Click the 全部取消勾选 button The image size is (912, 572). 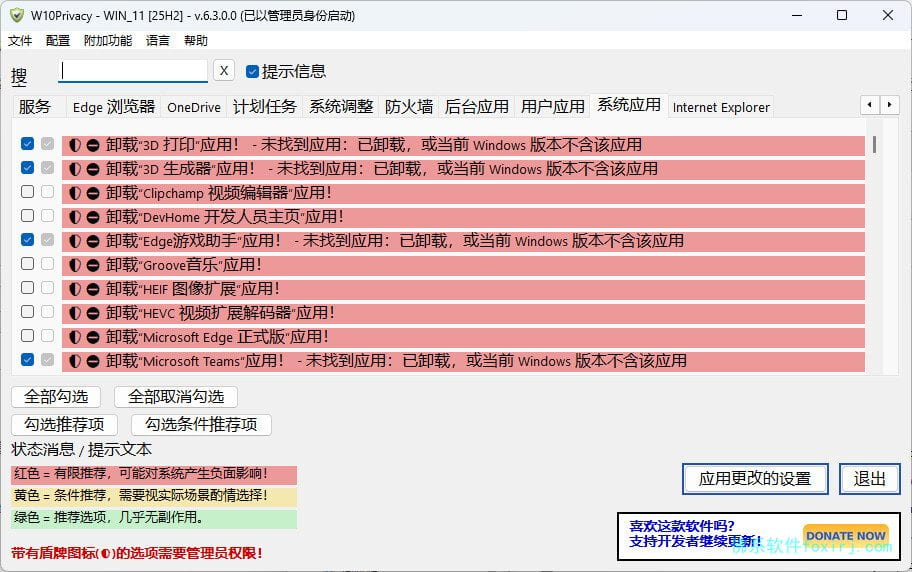(x=176, y=397)
